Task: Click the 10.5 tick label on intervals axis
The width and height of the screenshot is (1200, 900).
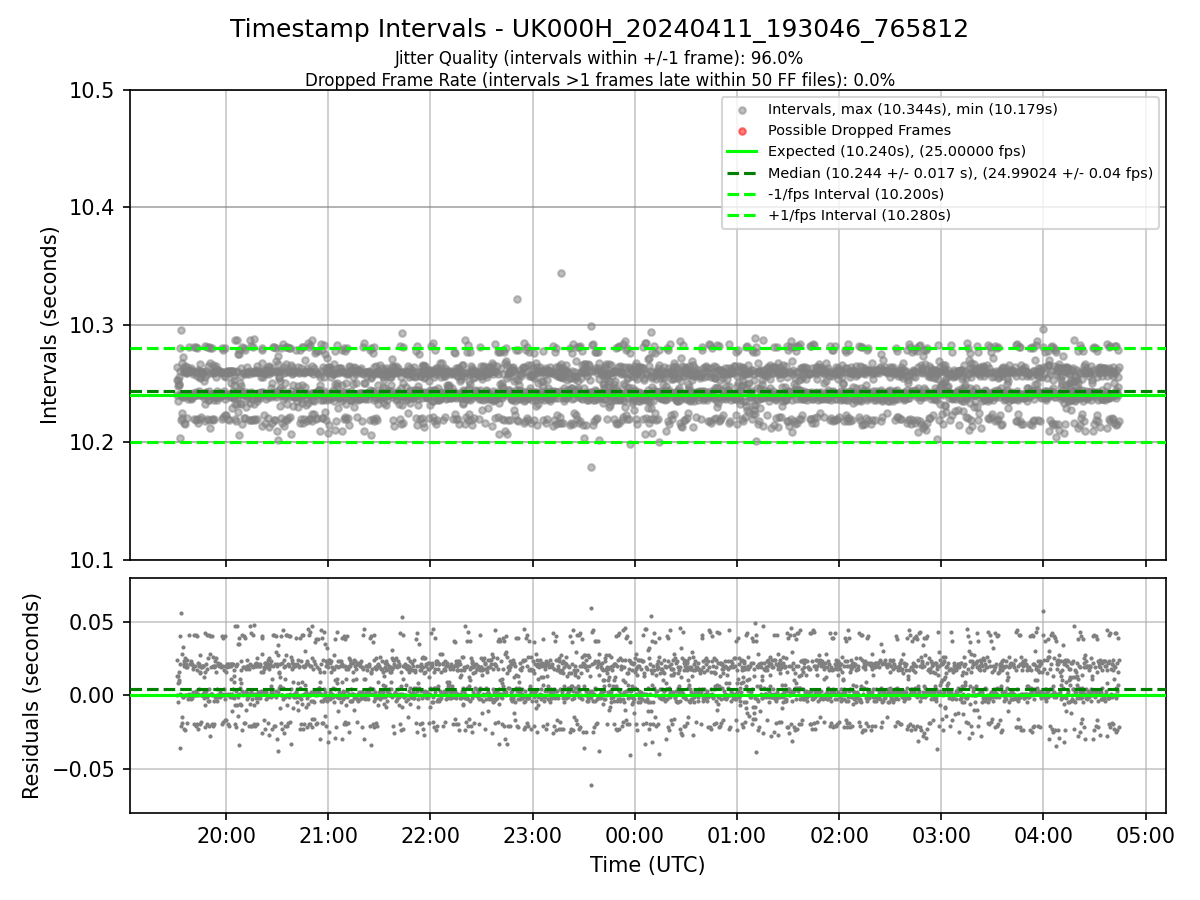Action: click(94, 91)
